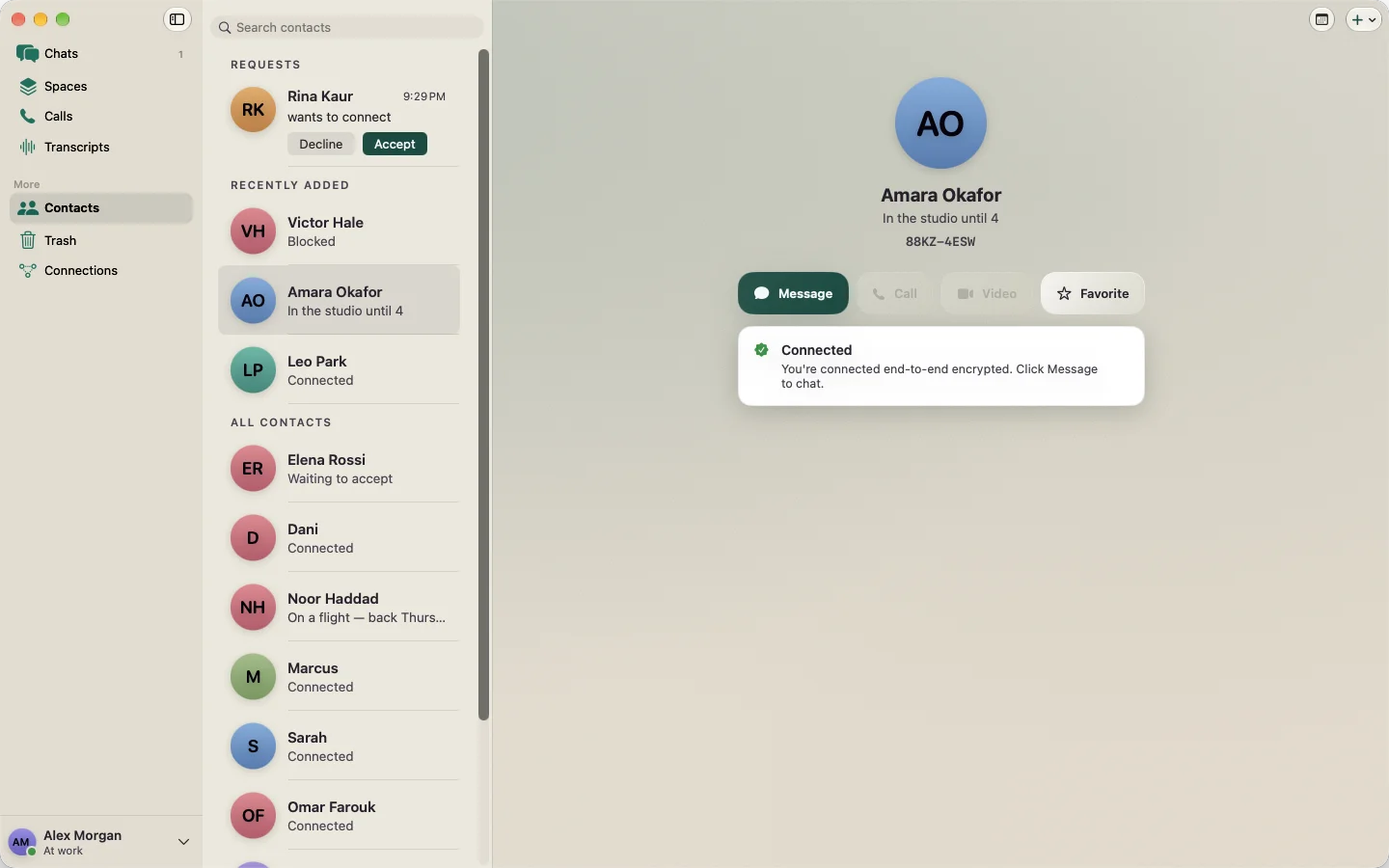Open Elena Rossi's contact entry

point(340,469)
